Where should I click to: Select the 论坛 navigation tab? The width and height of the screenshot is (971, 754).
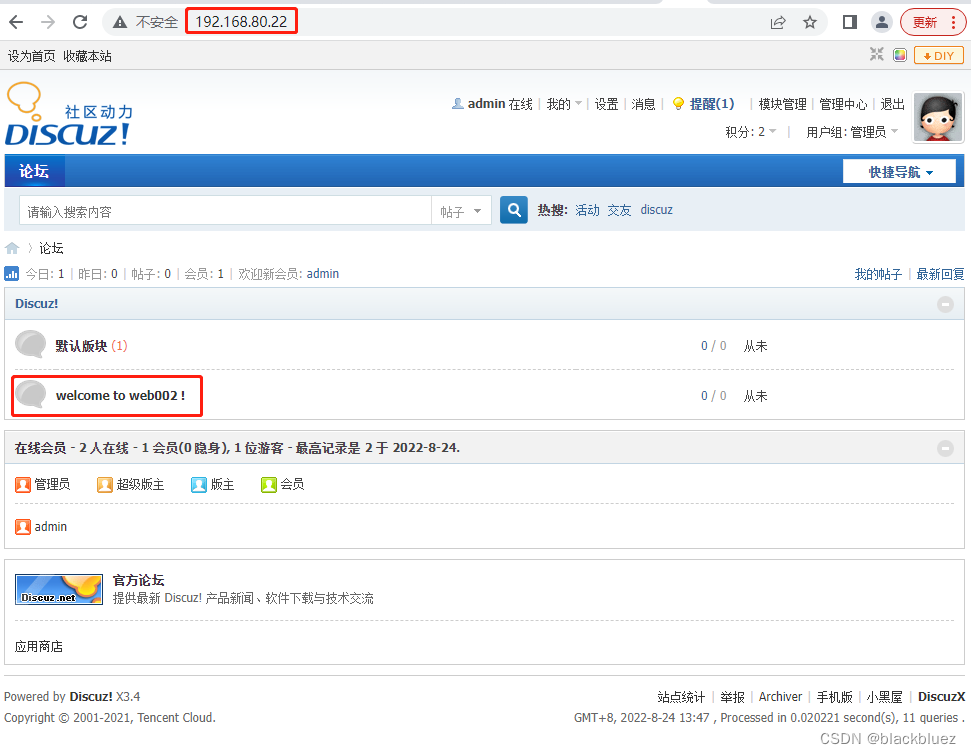[34, 171]
